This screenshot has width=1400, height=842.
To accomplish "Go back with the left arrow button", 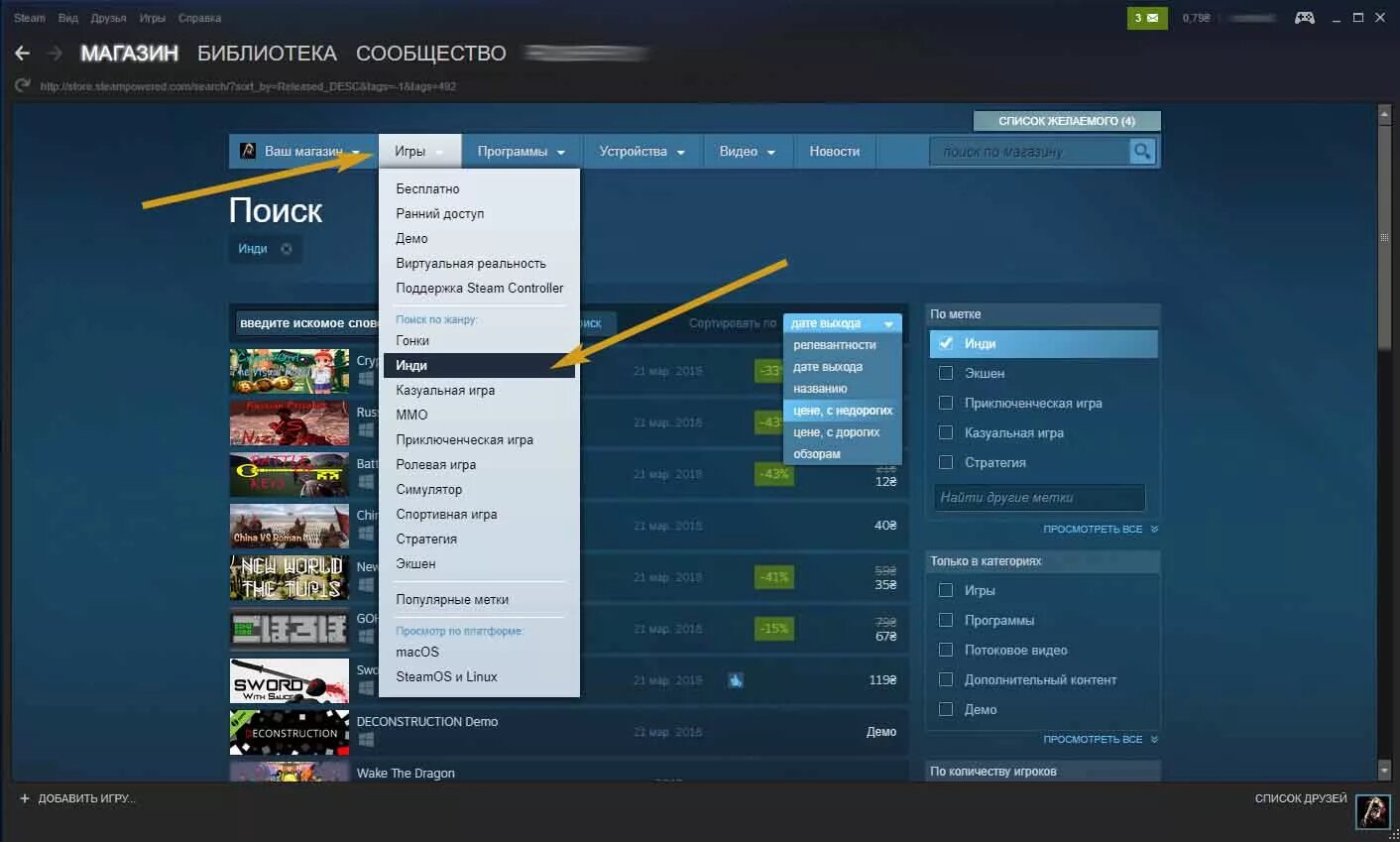I will coord(22,54).
